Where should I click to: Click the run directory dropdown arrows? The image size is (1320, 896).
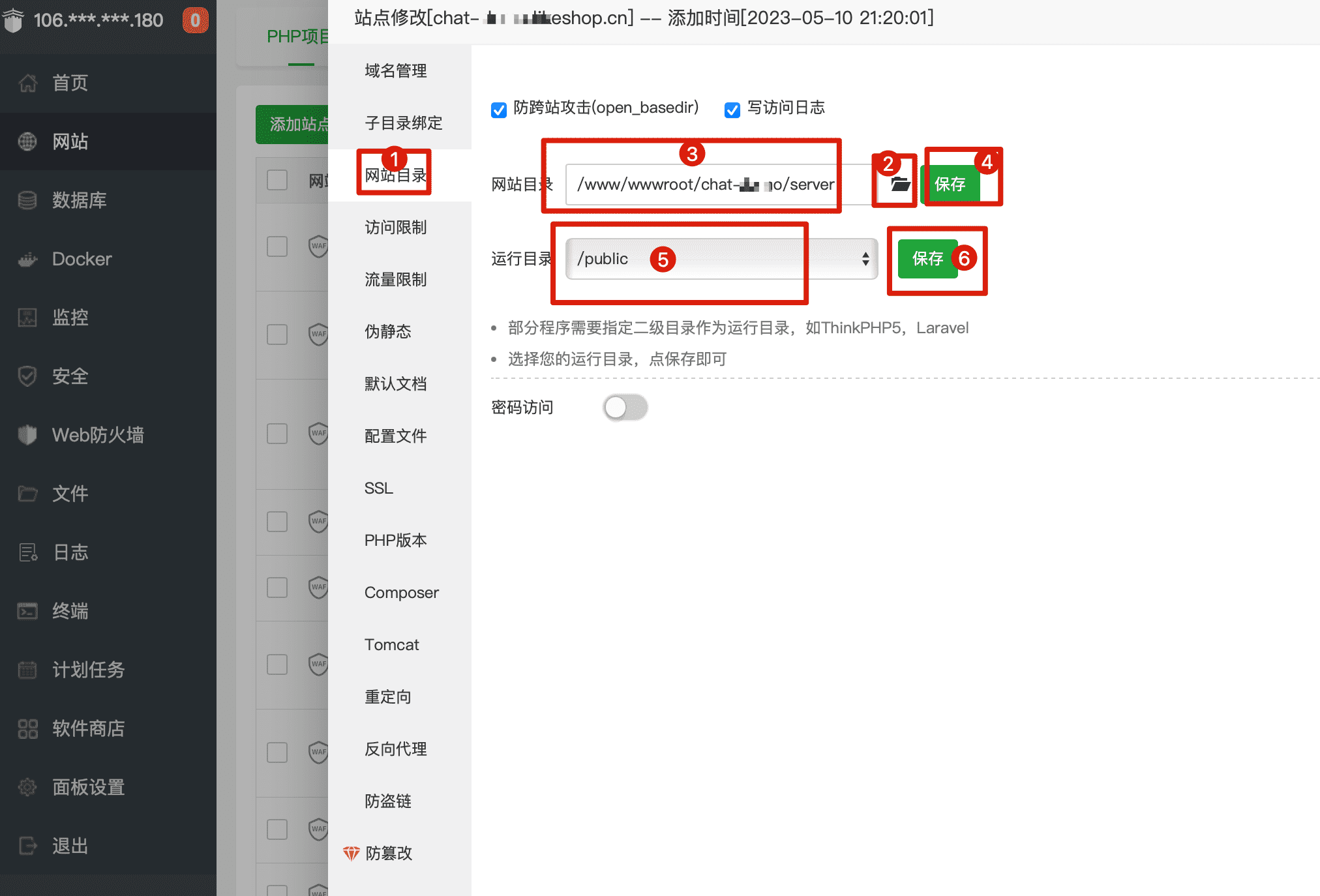(865, 259)
